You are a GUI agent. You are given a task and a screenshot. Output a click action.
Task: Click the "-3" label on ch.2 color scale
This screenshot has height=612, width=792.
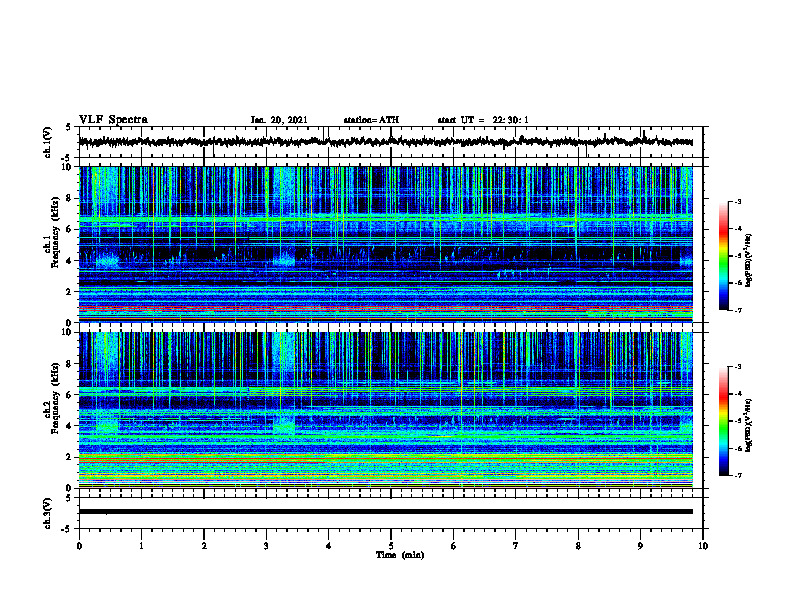click(738, 367)
